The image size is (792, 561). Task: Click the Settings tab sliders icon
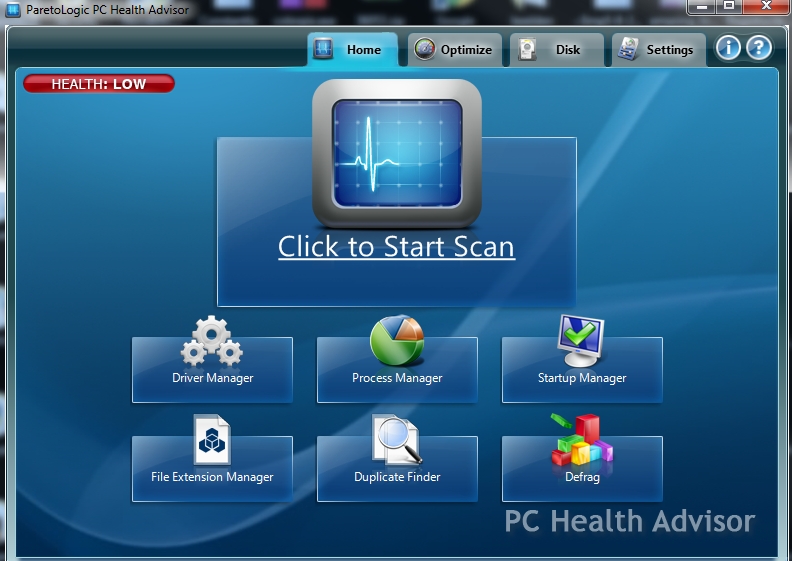click(628, 49)
